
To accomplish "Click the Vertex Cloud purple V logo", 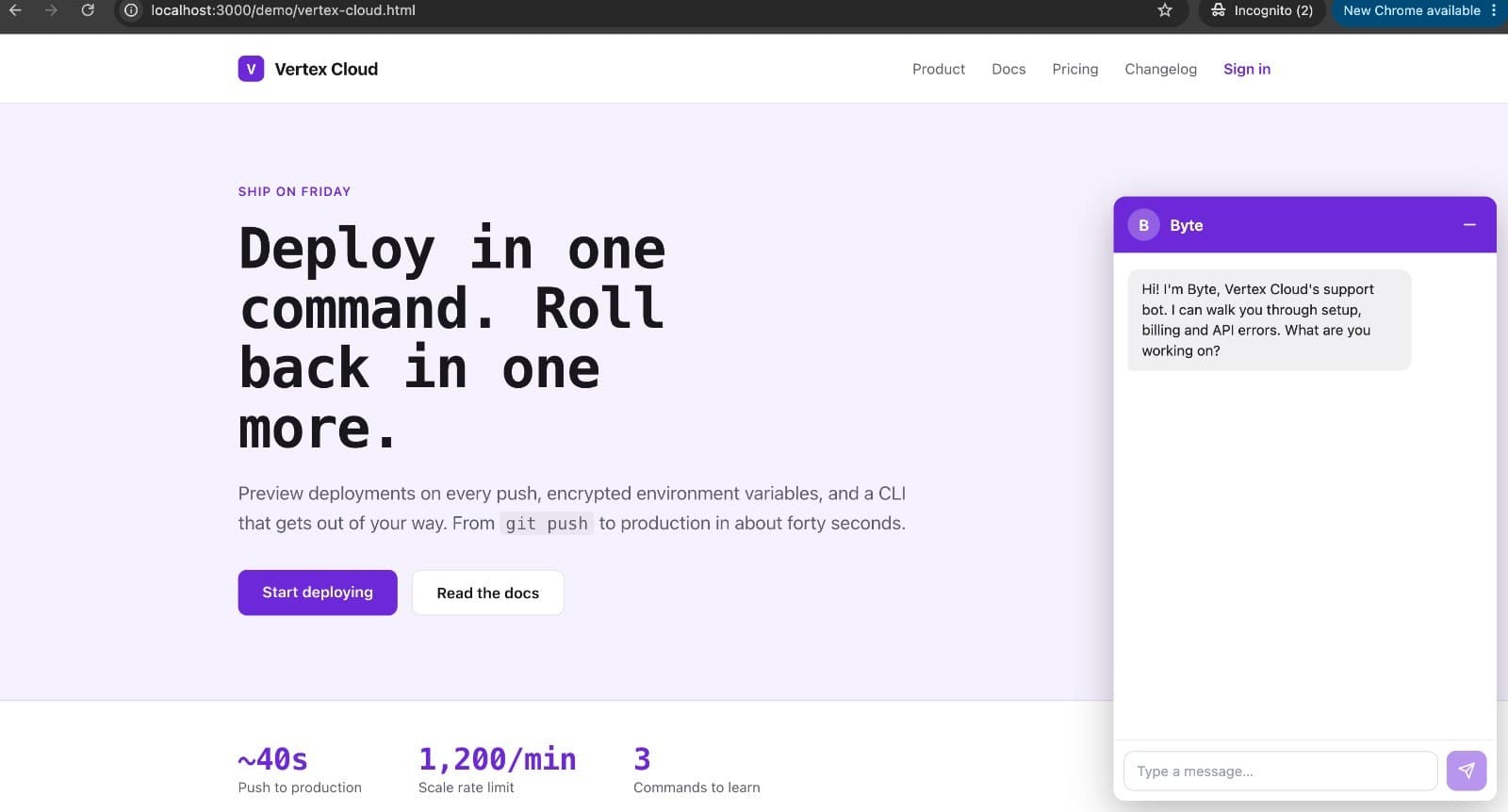I will (x=251, y=69).
